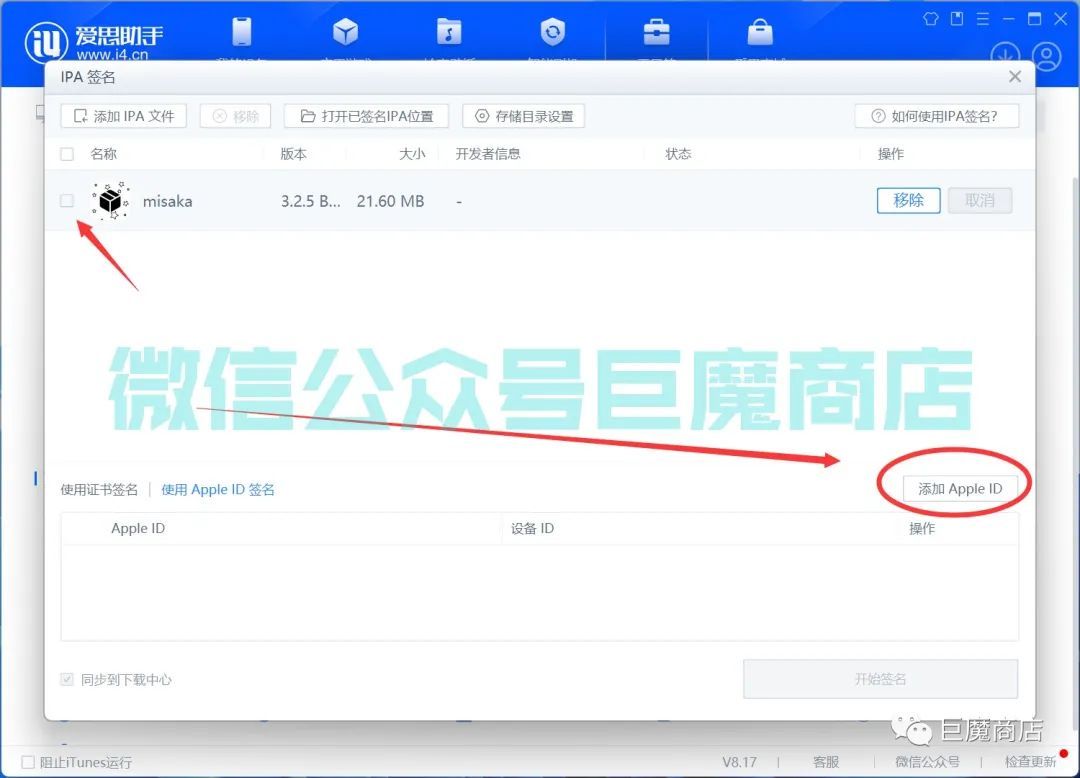This screenshot has height=778, width=1080.
Task: Click 打开已签名IPA位置 button
Action: click(366, 116)
